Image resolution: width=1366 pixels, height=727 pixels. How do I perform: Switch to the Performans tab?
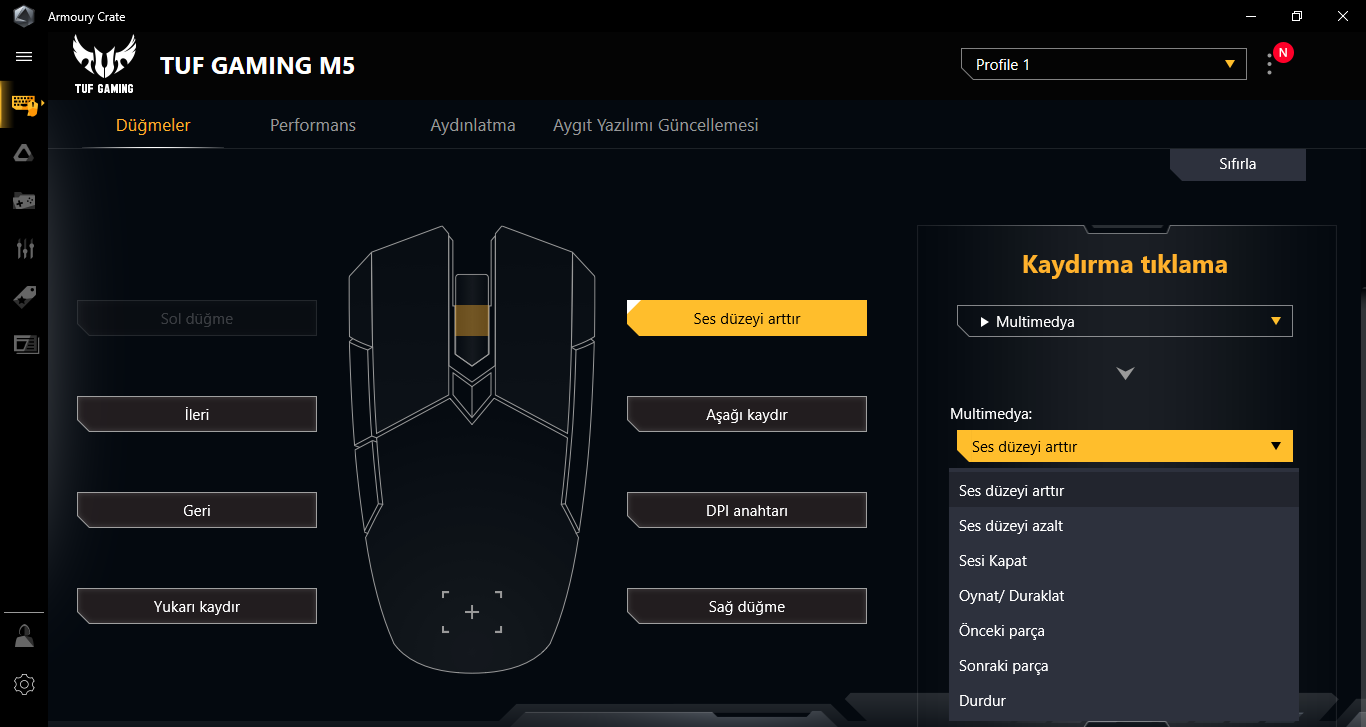313,125
